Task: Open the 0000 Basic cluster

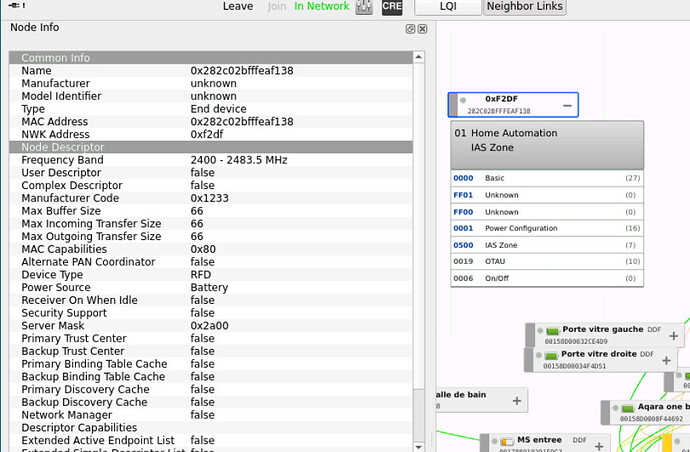Action: pos(547,178)
